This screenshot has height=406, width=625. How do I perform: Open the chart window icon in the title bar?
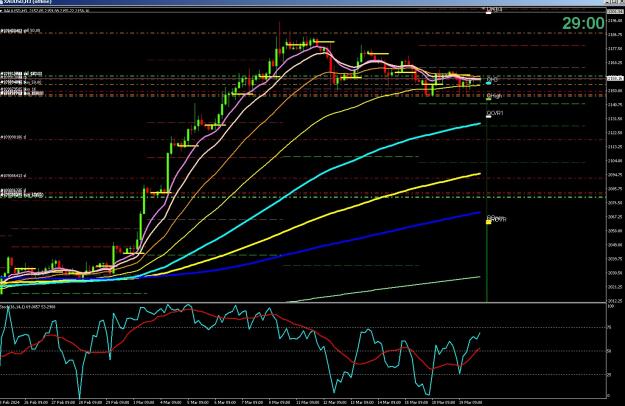coord(3,2)
